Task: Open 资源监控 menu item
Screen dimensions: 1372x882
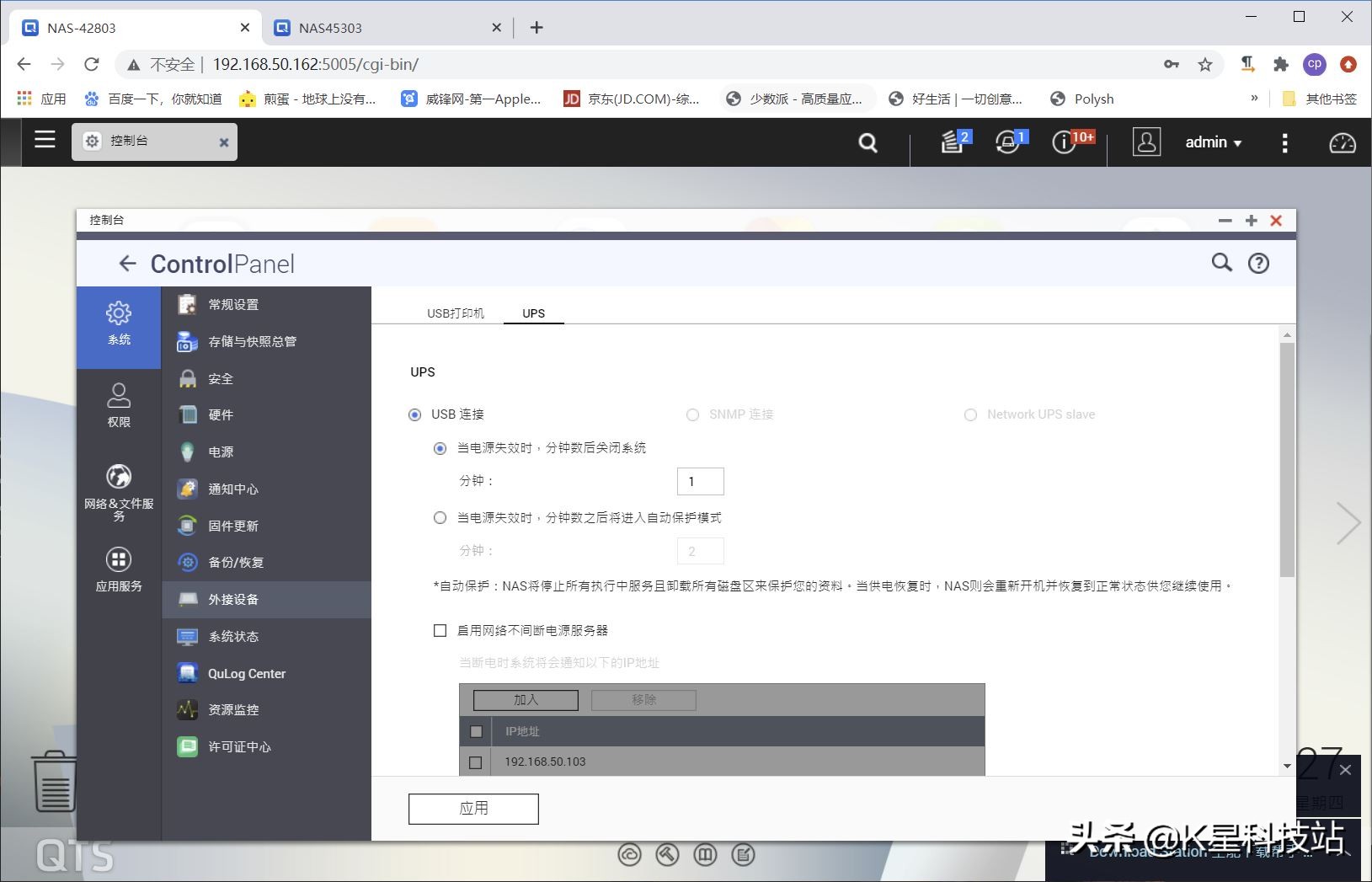Action: coord(266,709)
